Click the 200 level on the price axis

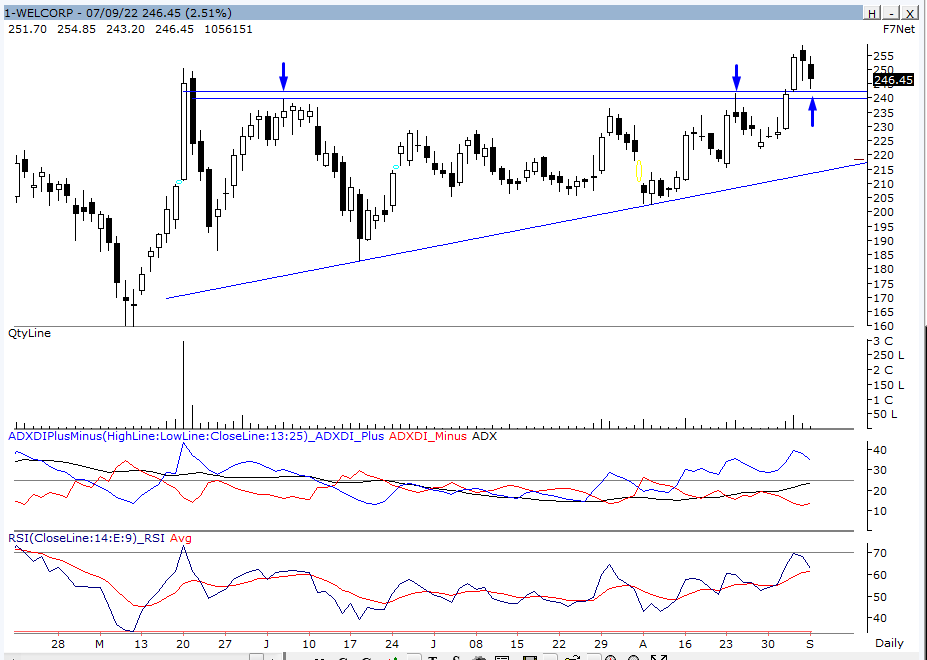883,212
